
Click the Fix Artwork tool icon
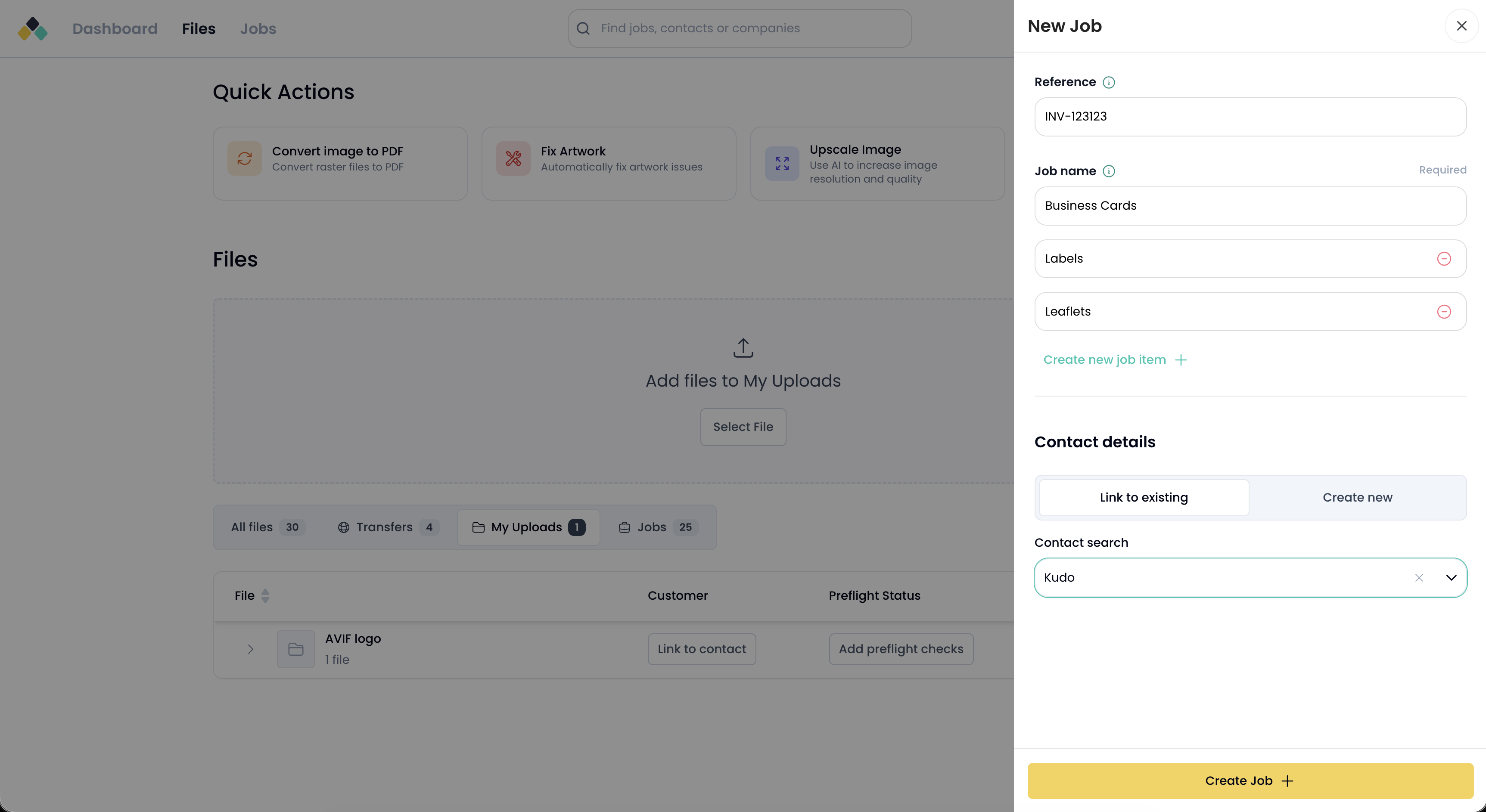513,158
